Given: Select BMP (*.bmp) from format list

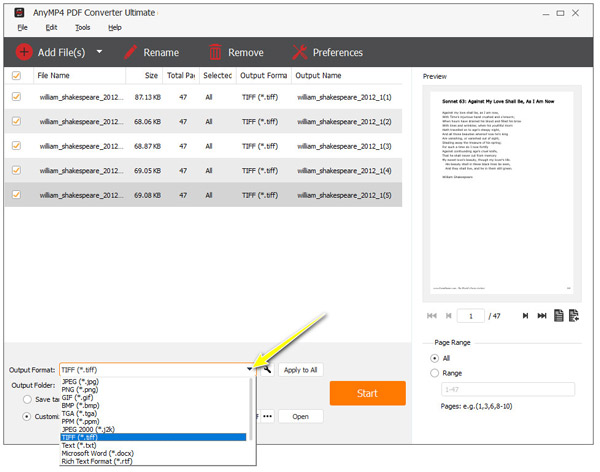Looking at the screenshot, I should (153, 405).
